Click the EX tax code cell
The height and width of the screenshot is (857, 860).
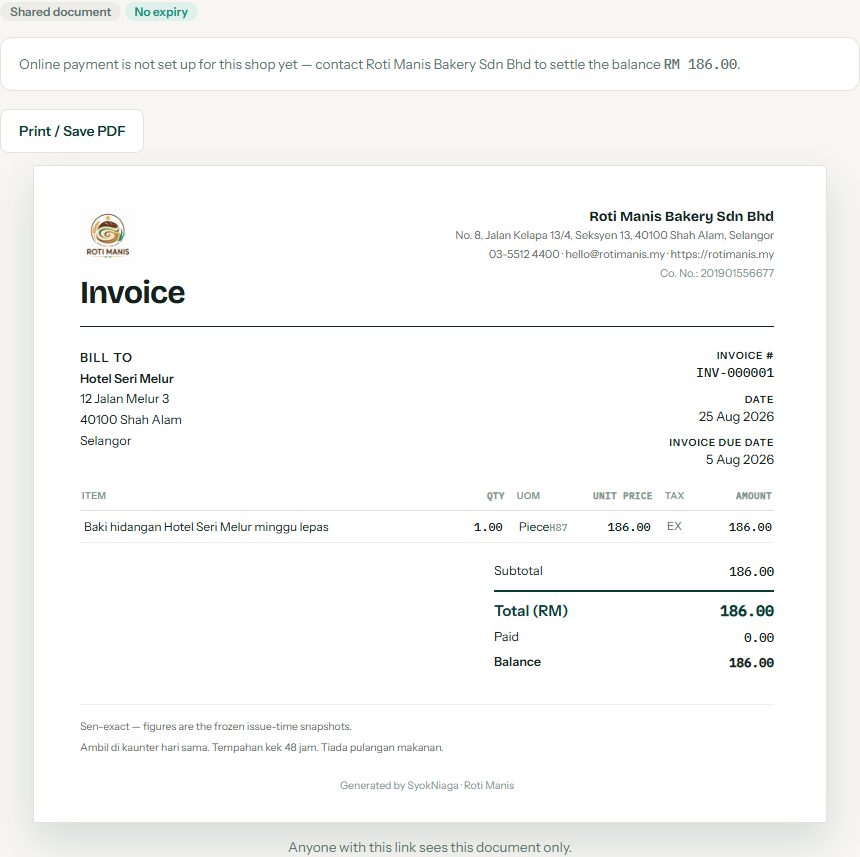click(674, 526)
